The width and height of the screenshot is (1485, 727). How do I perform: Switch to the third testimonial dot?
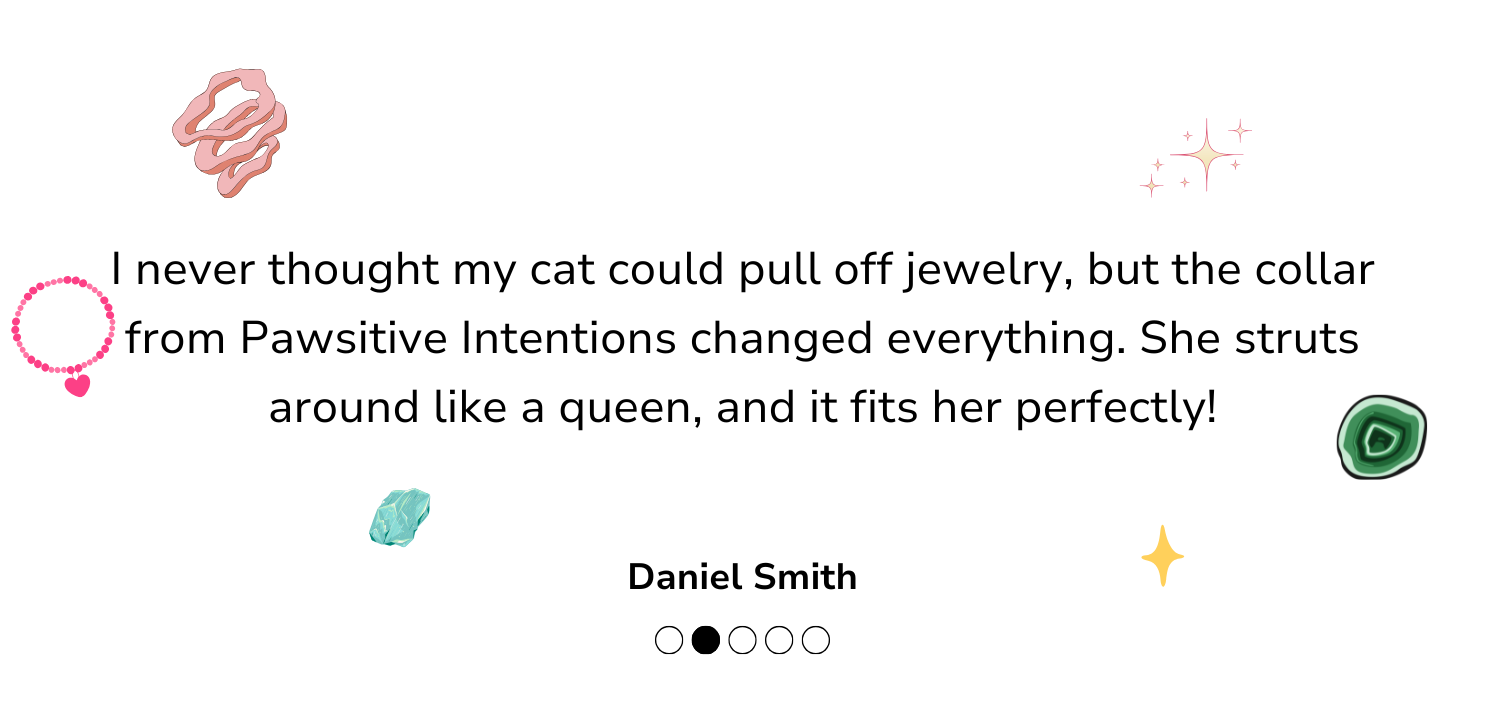pos(742,640)
